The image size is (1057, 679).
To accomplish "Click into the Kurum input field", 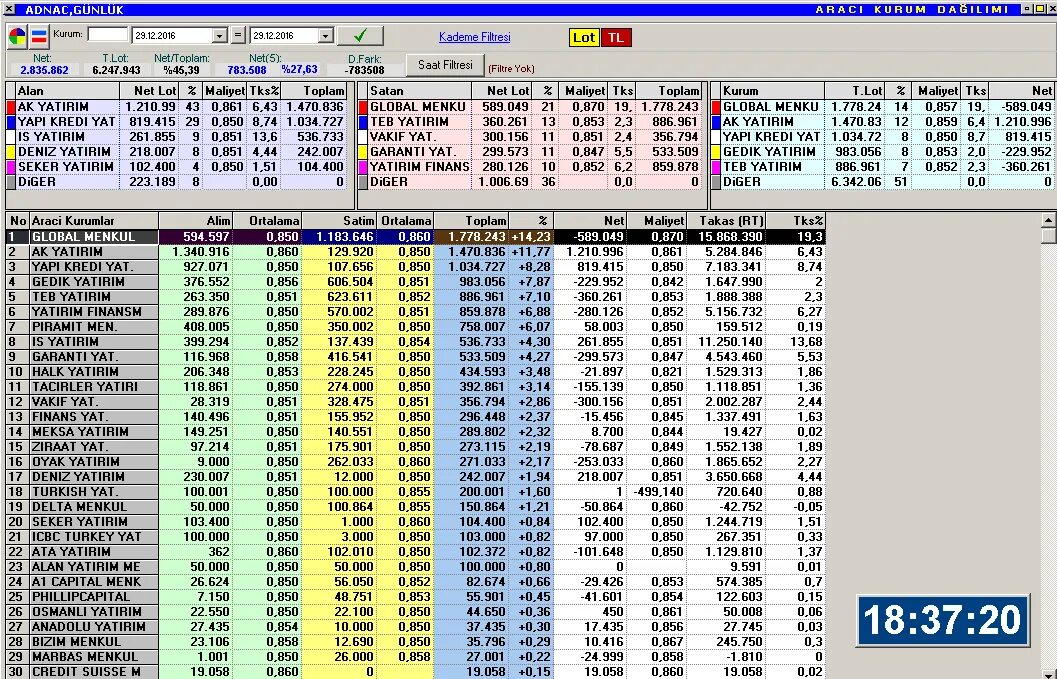I will [107, 34].
